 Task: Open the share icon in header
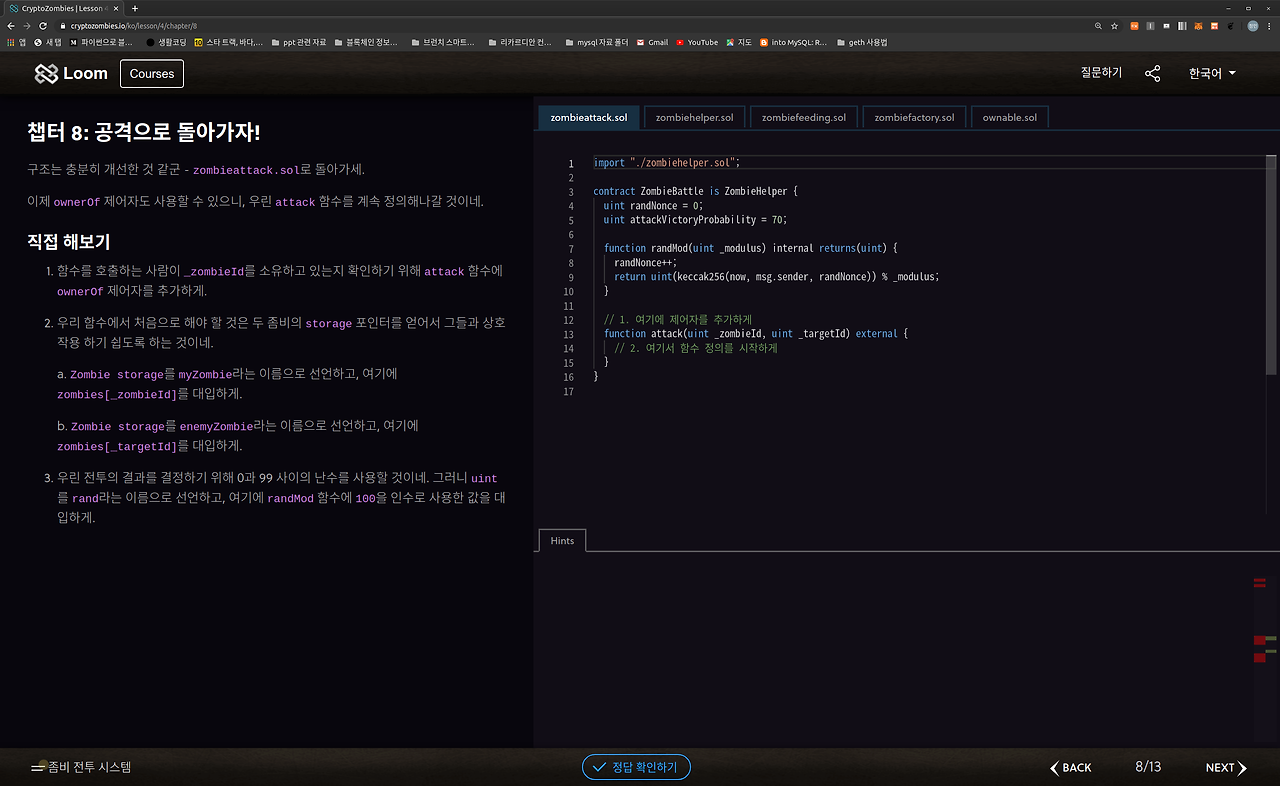1153,73
